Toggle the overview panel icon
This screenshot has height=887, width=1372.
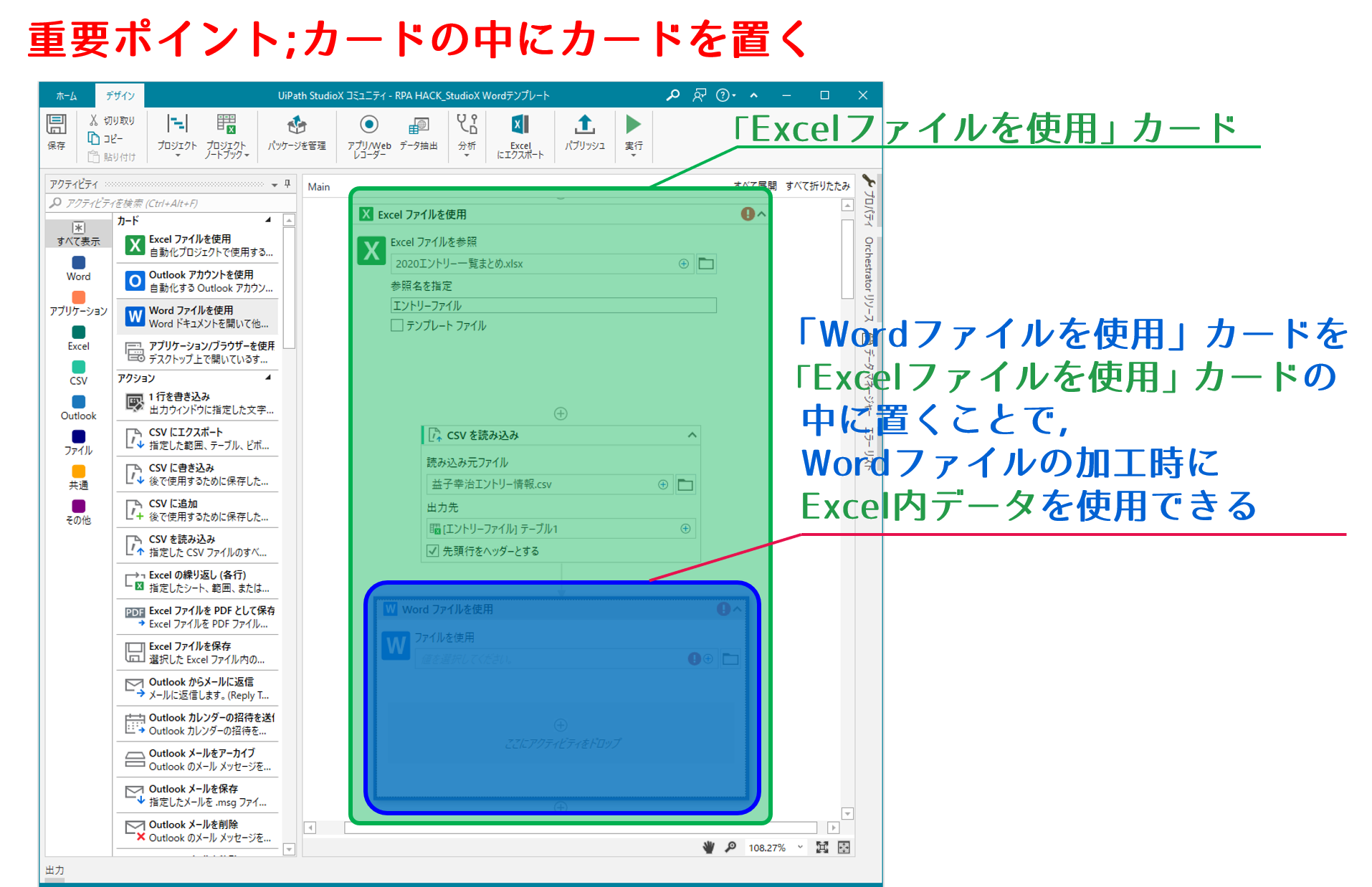click(x=844, y=848)
